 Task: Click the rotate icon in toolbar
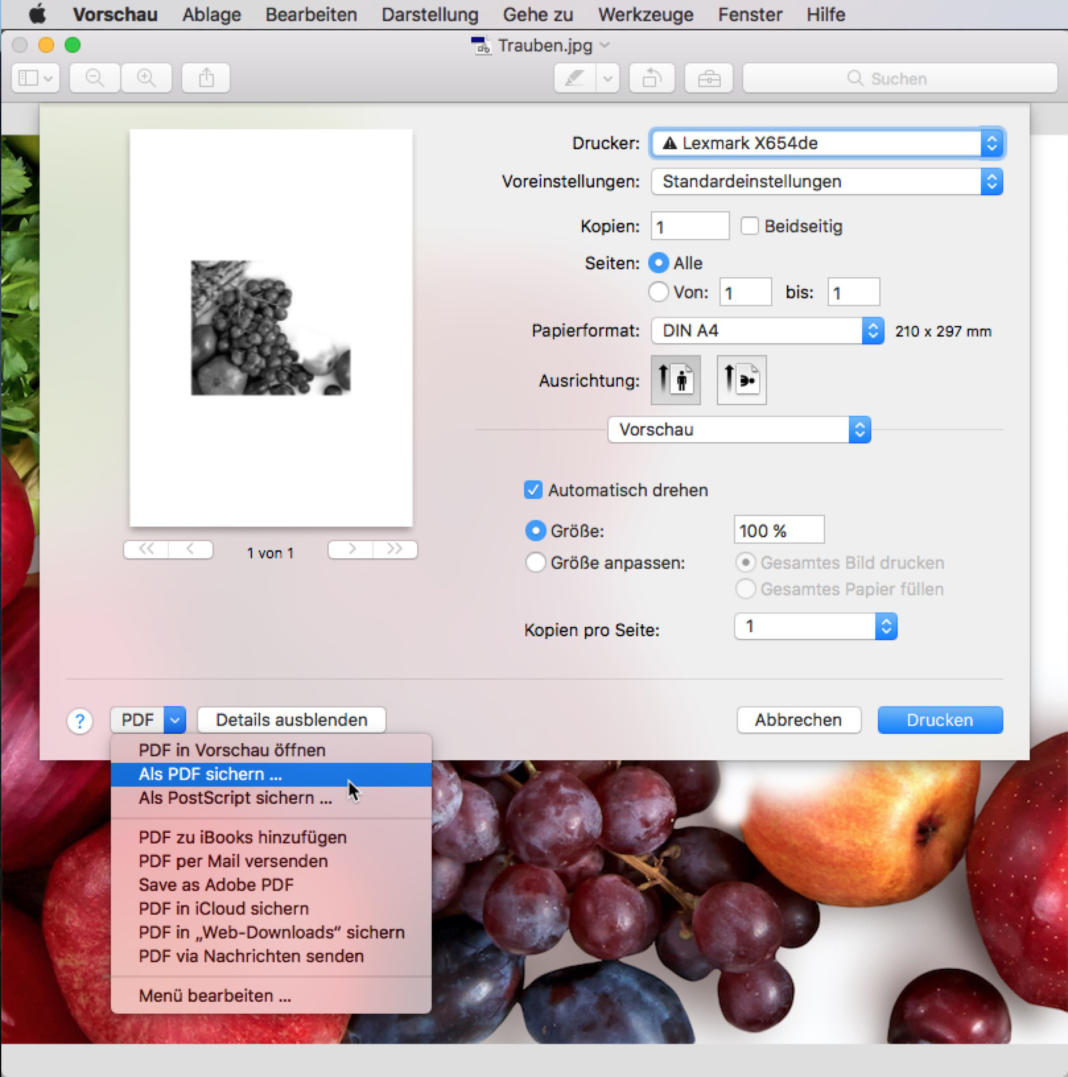651,78
